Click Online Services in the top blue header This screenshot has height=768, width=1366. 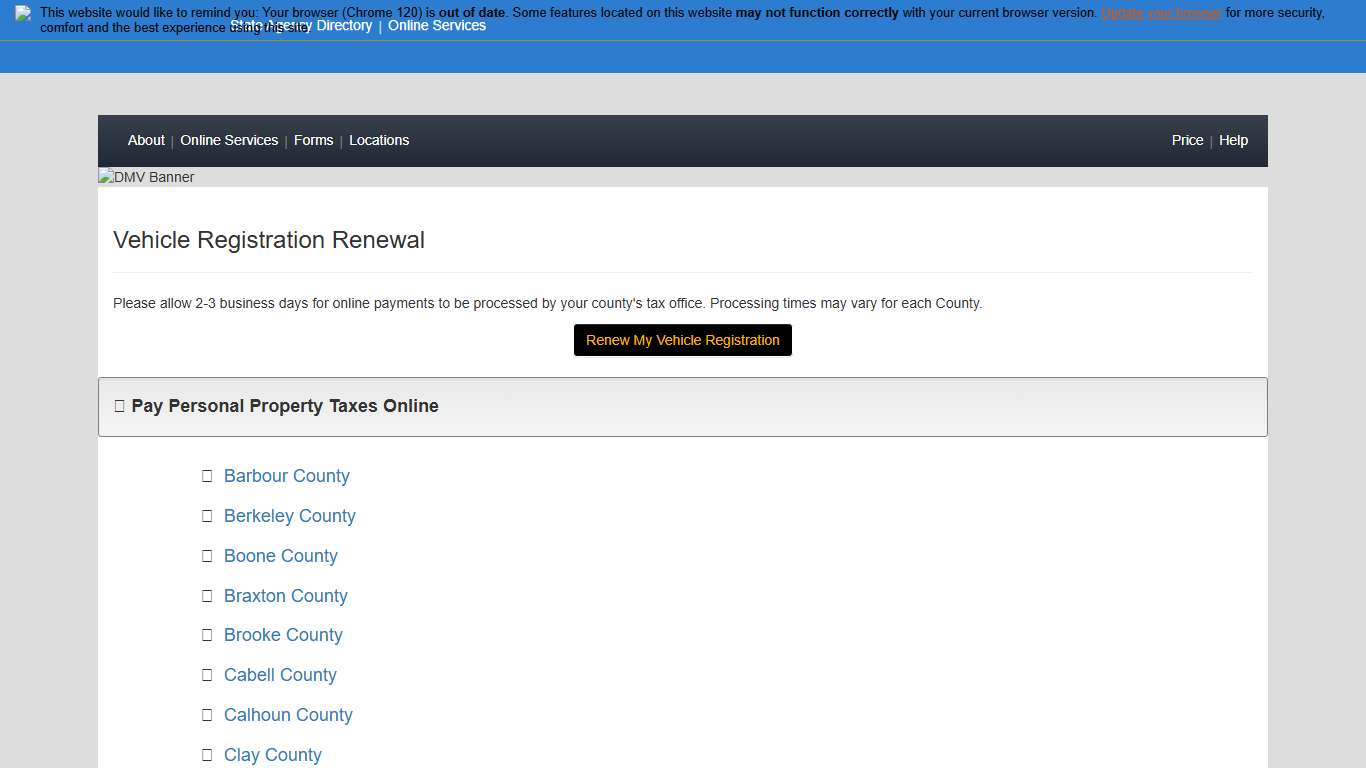click(437, 26)
